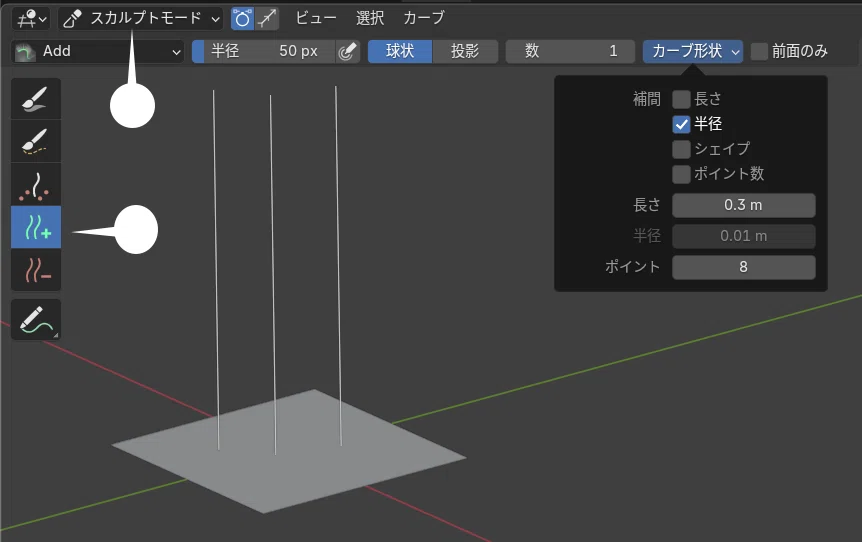Click the ポイント 8 value field
The height and width of the screenshot is (542, 862).
click(x=743, y=267)
